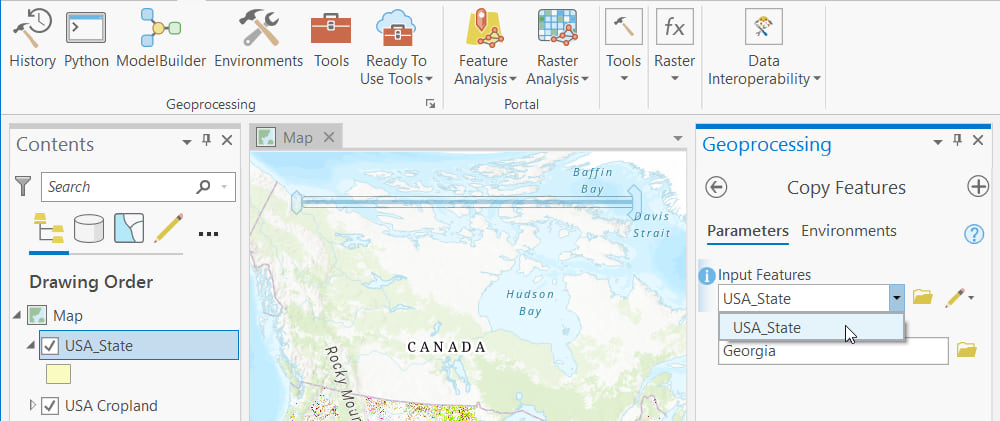Switch to List By Data Source

[89, 228]
